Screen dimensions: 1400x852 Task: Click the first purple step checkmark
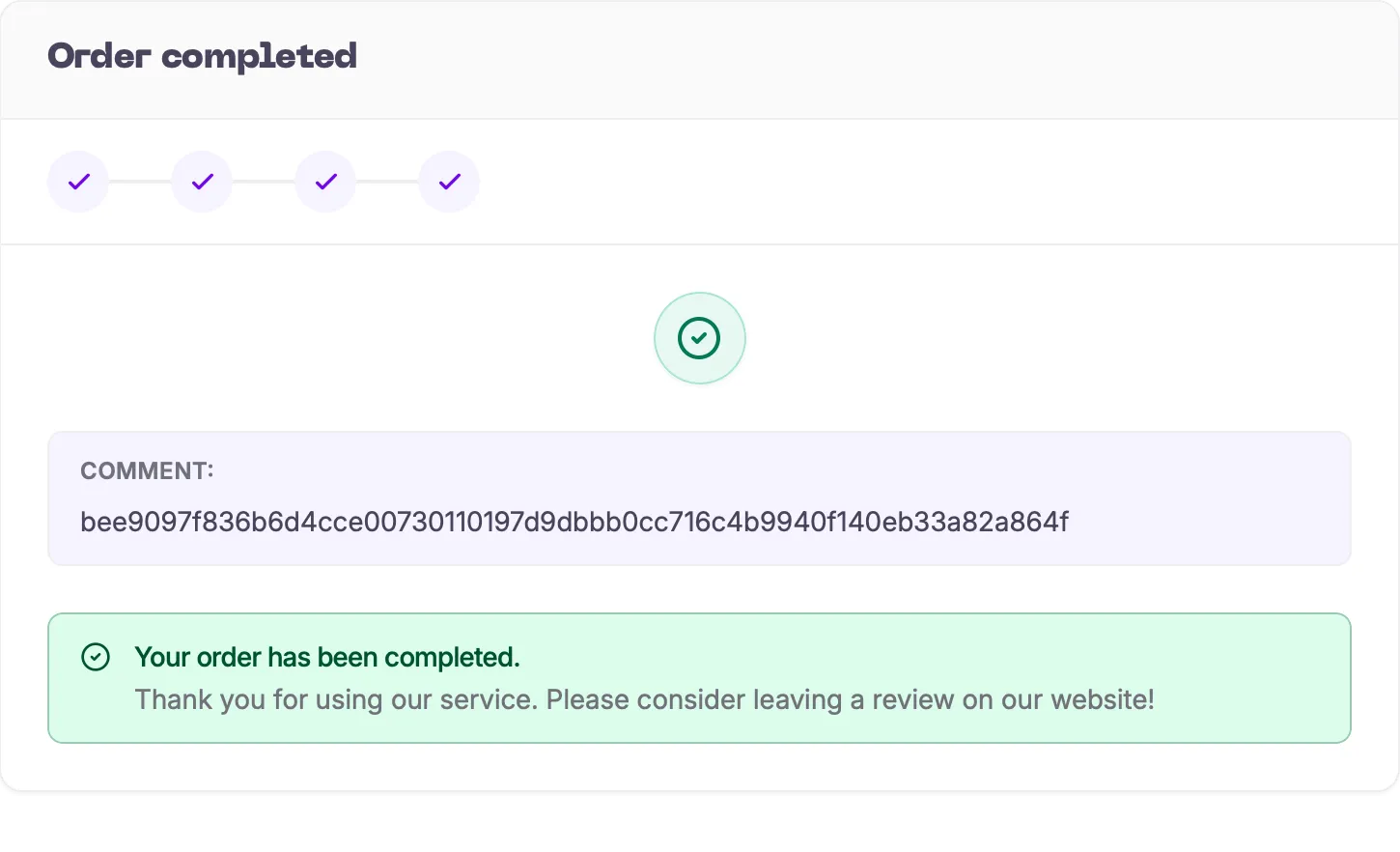click(78, 182)
